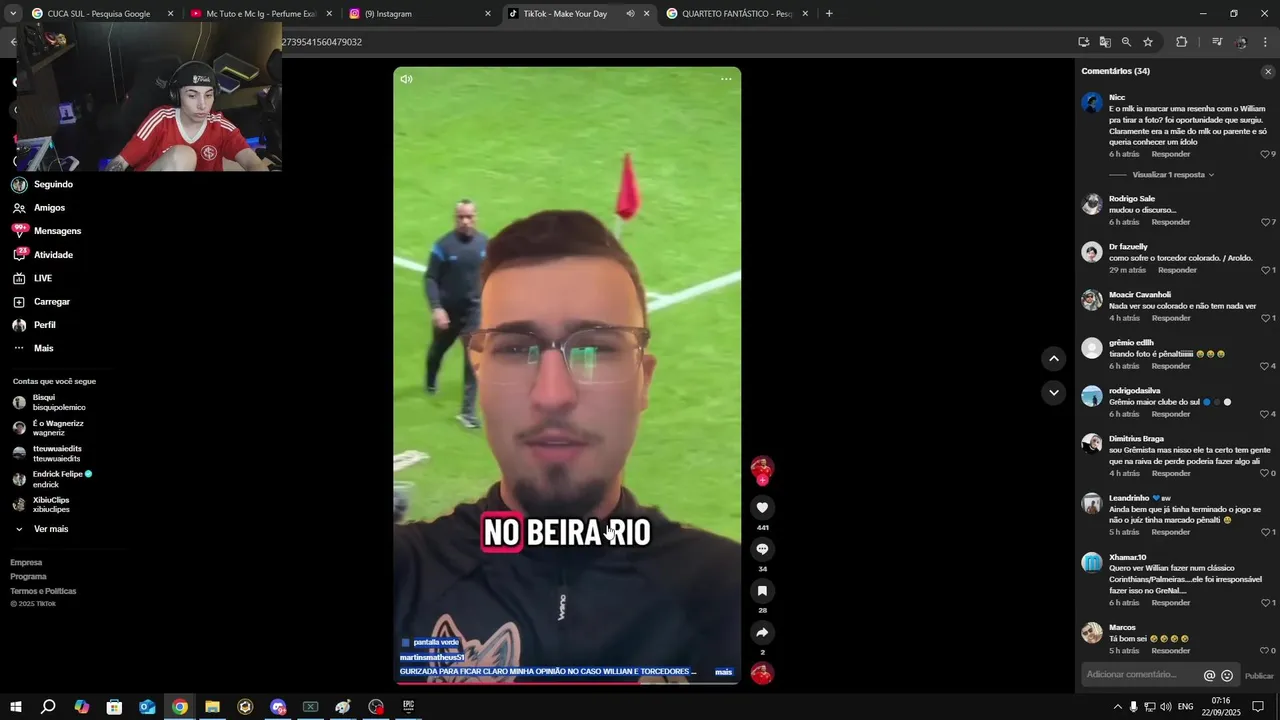Viewport: 1280px width, 720px height.
Task: Open Outlook from taskbar
Action: (x=147, y=707)
